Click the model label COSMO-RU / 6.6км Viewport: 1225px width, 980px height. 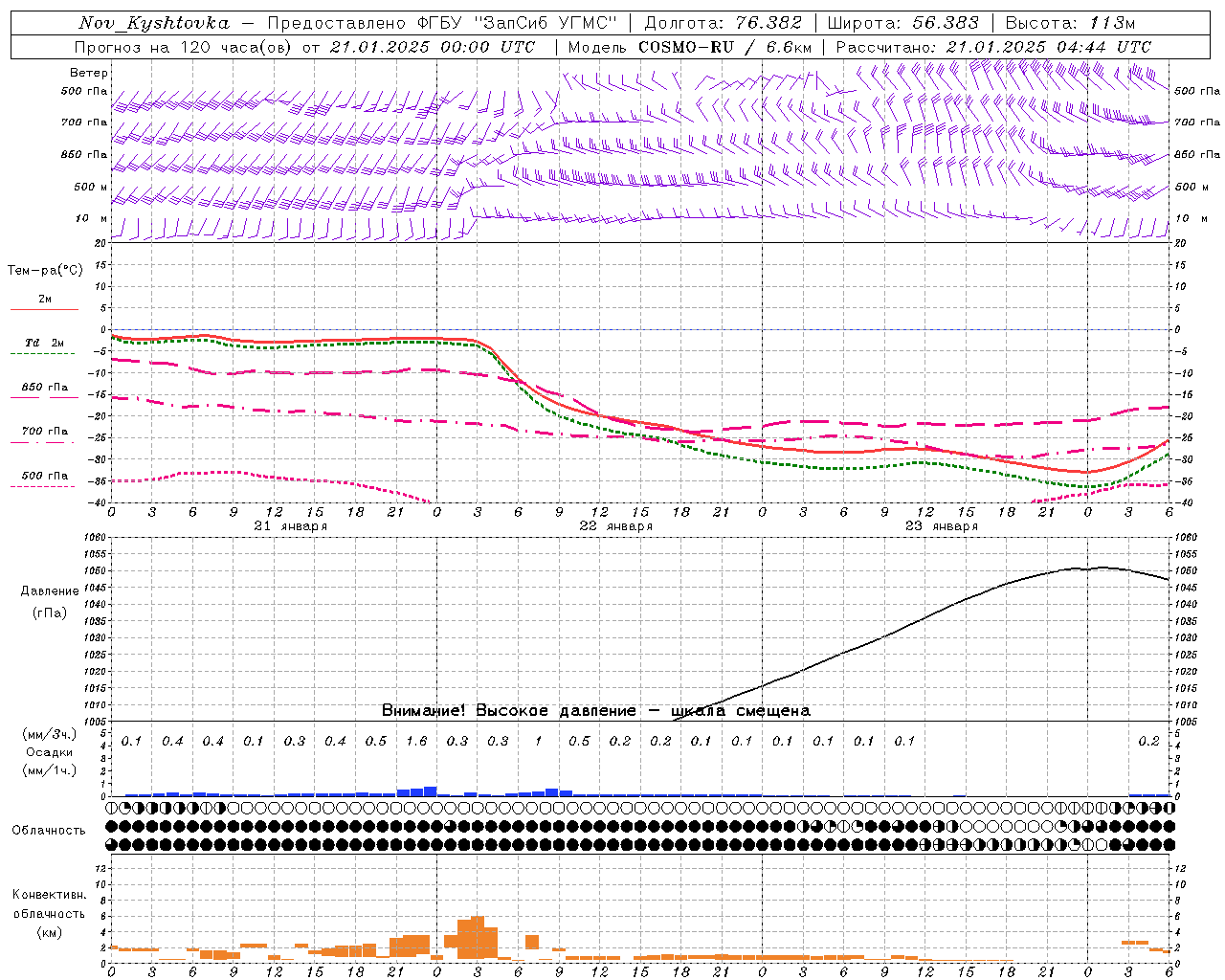725,47
